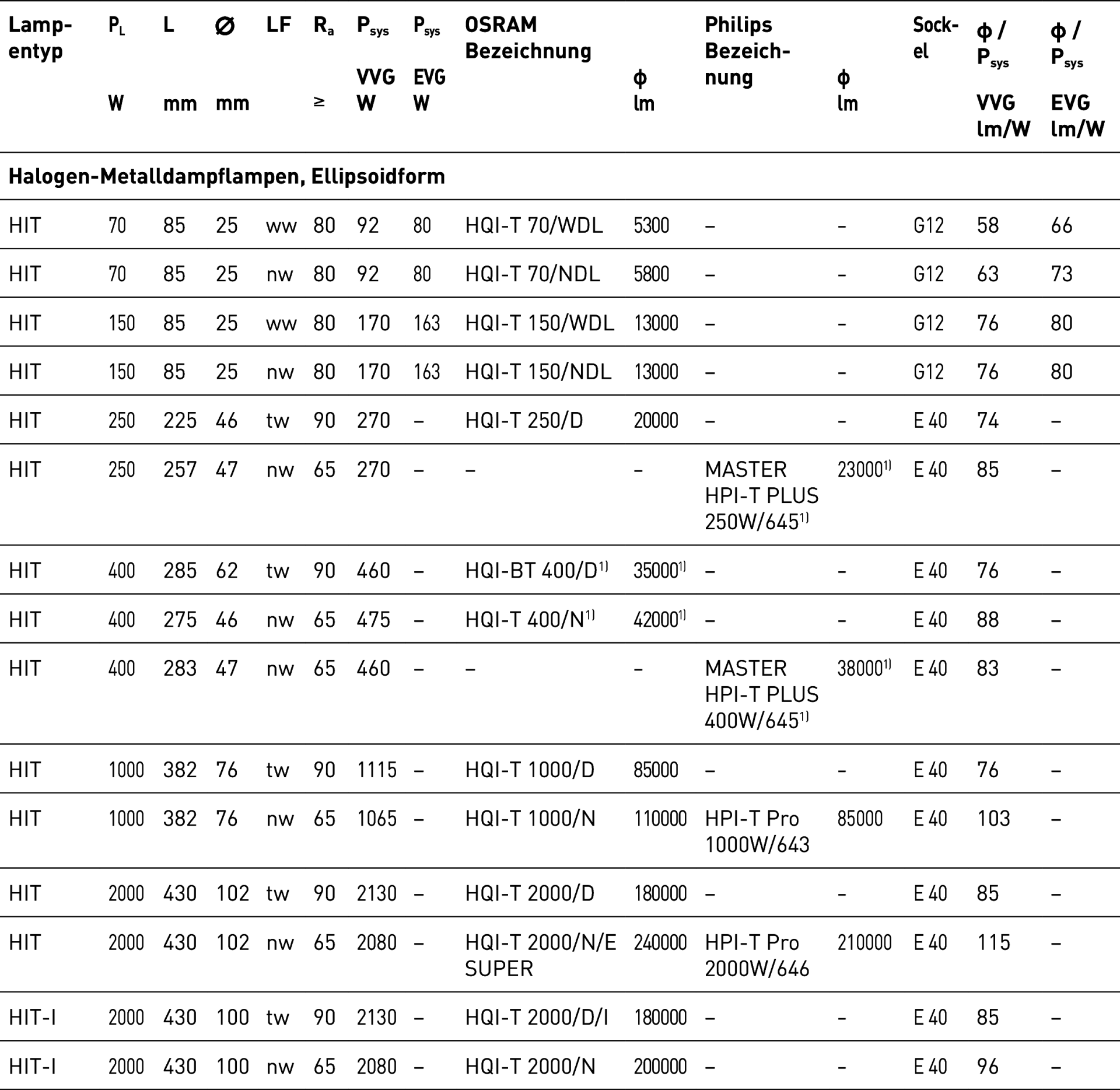Select the 'HQI-T 70/NDL' cell
Viewport: 1120px width, 1090px height.
coord(533,274)
